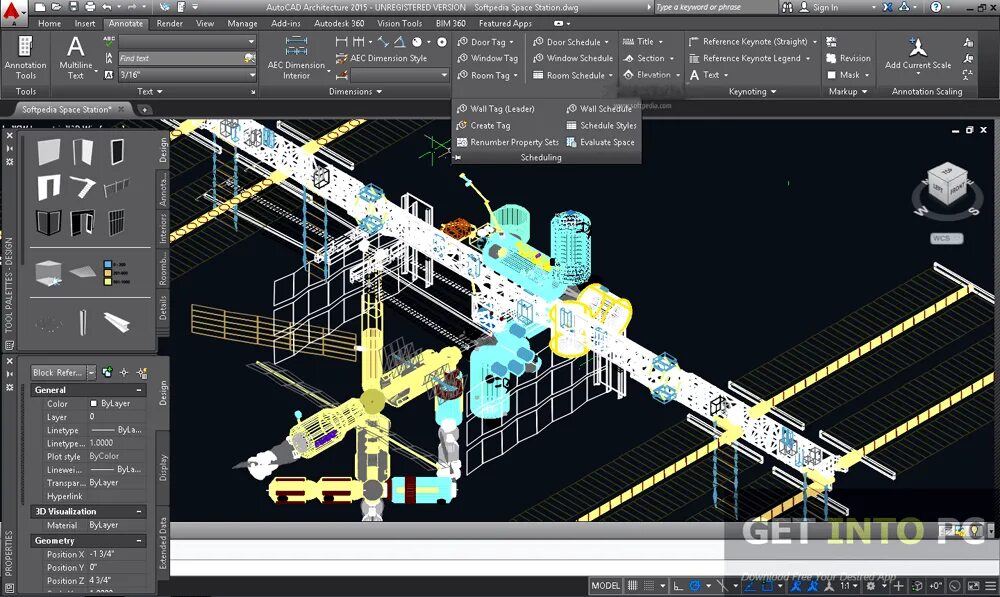Open the Annotation Tools palette

[x=26, y=57]
